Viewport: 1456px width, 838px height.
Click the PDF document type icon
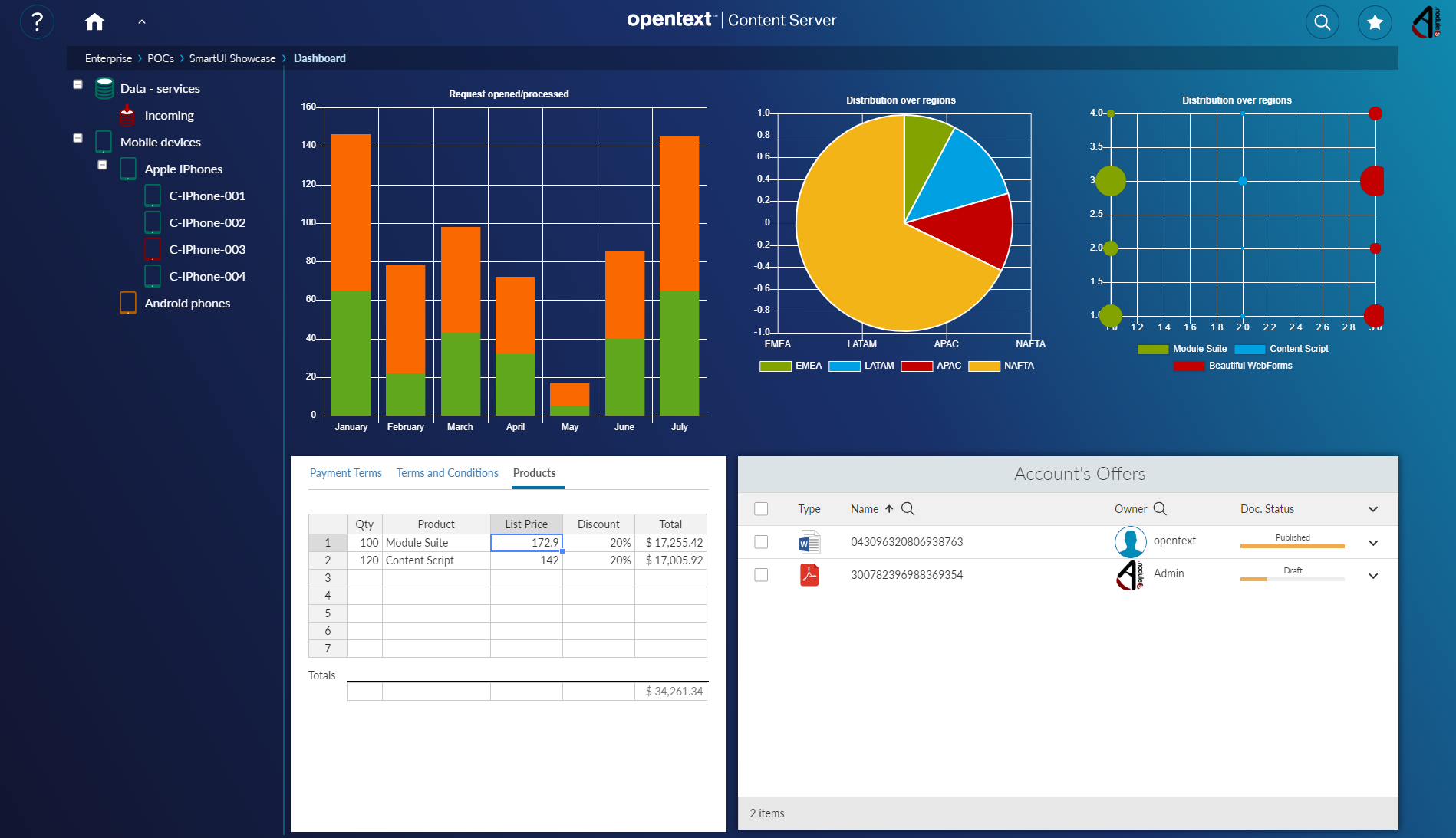click(809, 575)
